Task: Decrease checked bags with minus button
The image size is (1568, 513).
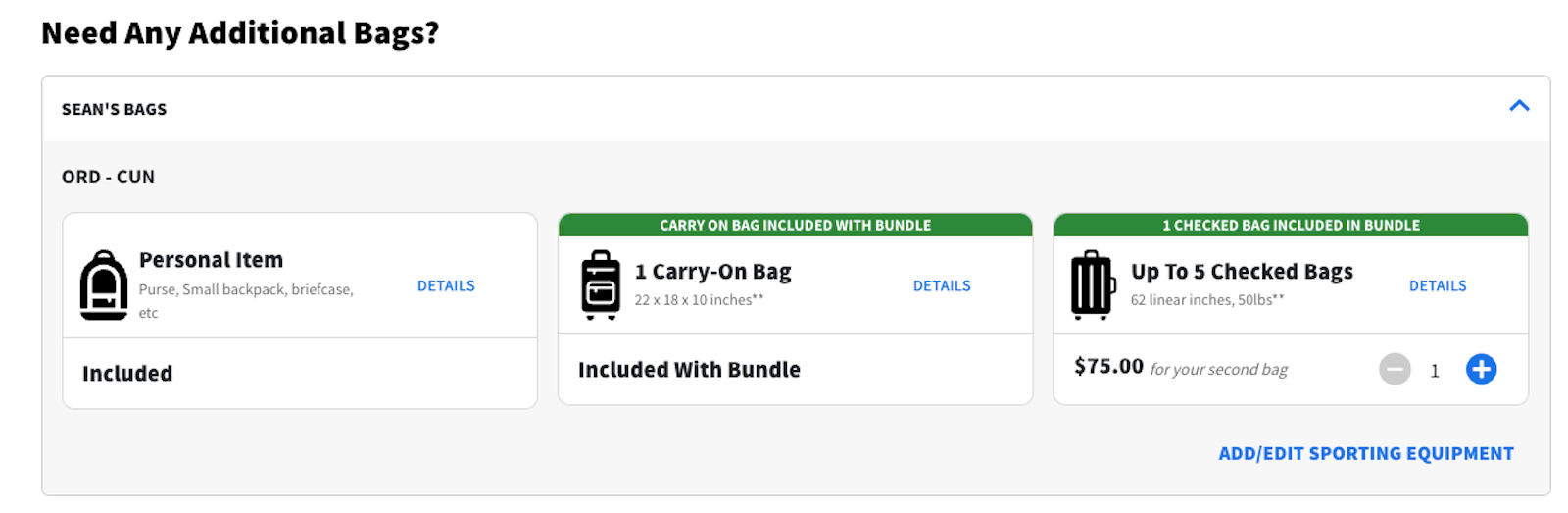Action: [x=1395, y=370]
